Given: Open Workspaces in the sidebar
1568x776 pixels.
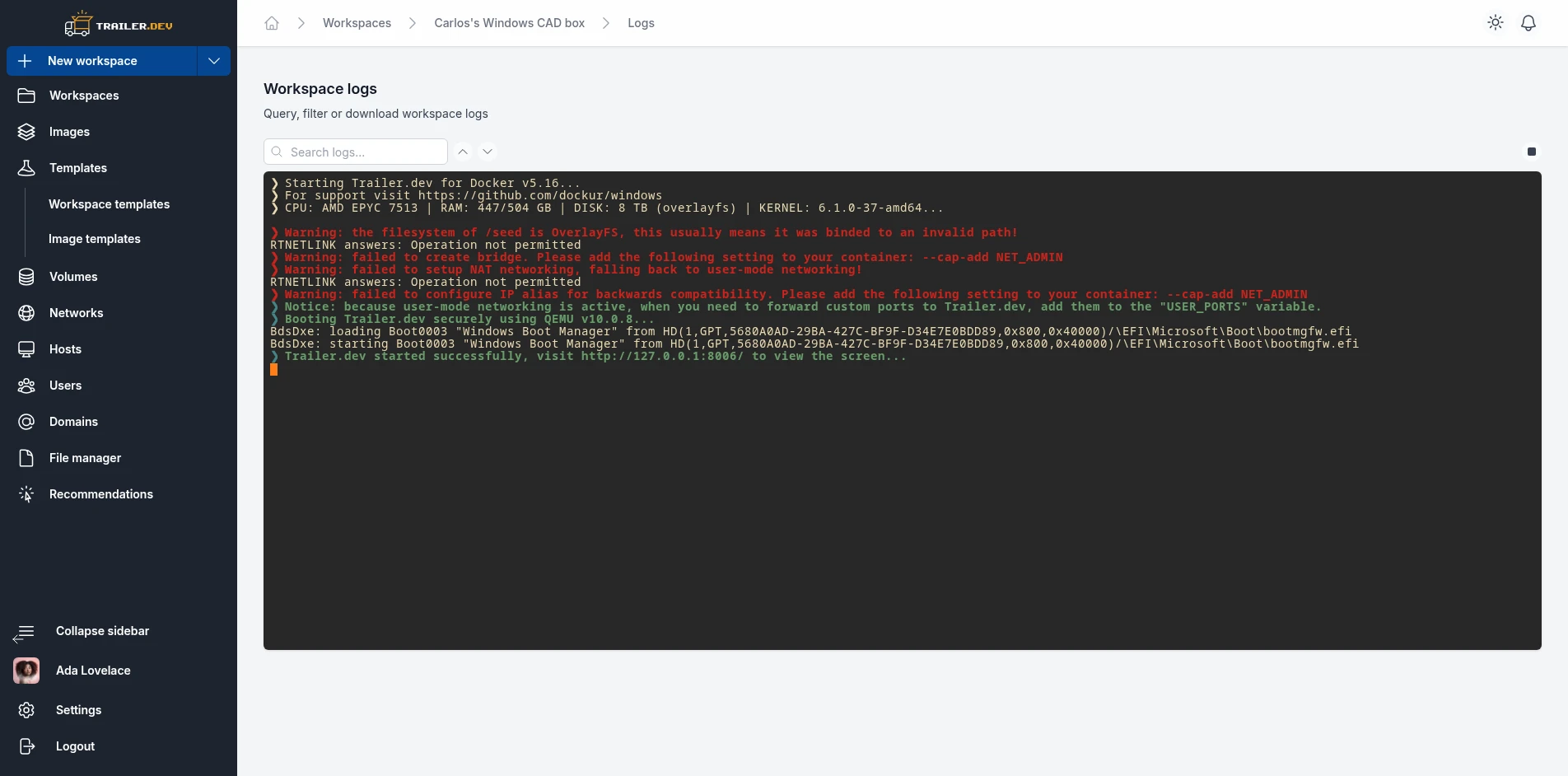Looking at the screenshot, I should click(x=119, y=96).
